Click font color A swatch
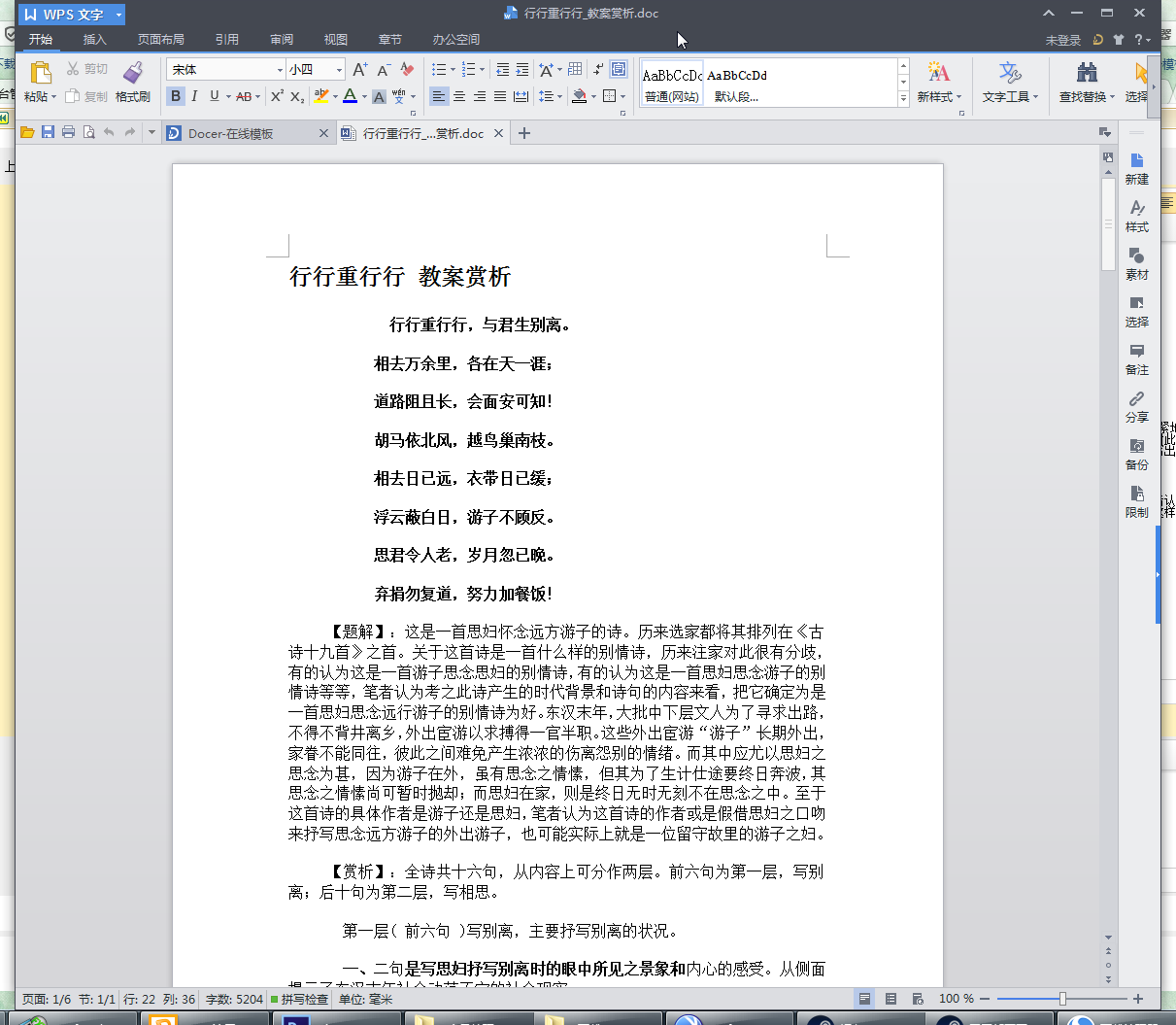Screen dimensions: 1176x1025 pos(351,96)
